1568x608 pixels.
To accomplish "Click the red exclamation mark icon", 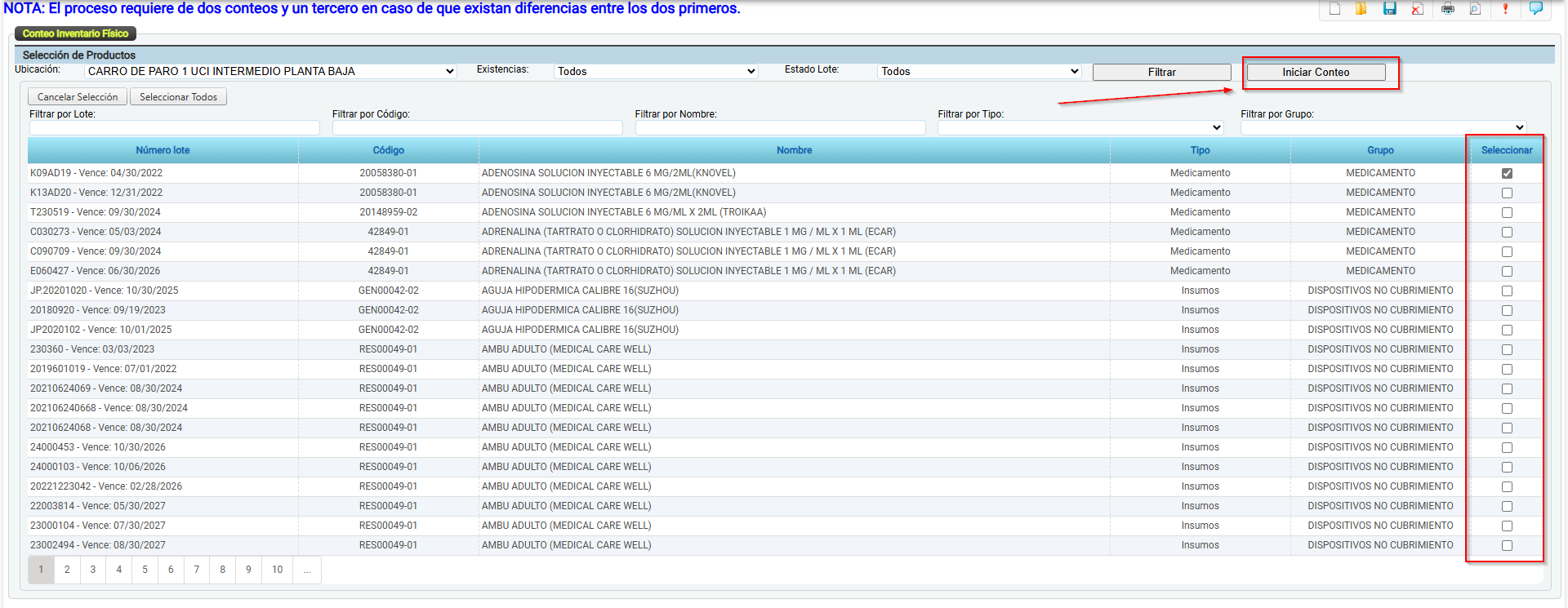I will 1505,9.
